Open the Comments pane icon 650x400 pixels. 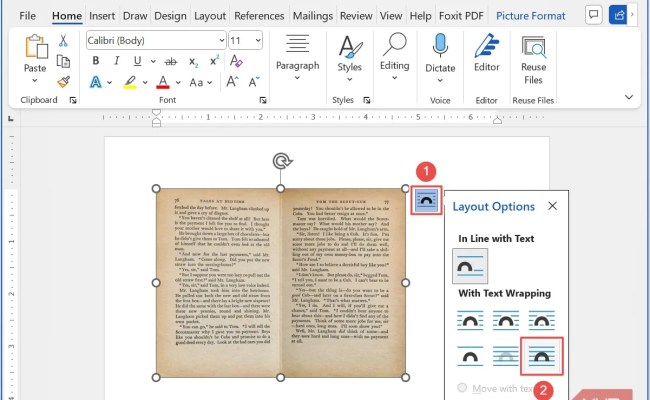594,15
